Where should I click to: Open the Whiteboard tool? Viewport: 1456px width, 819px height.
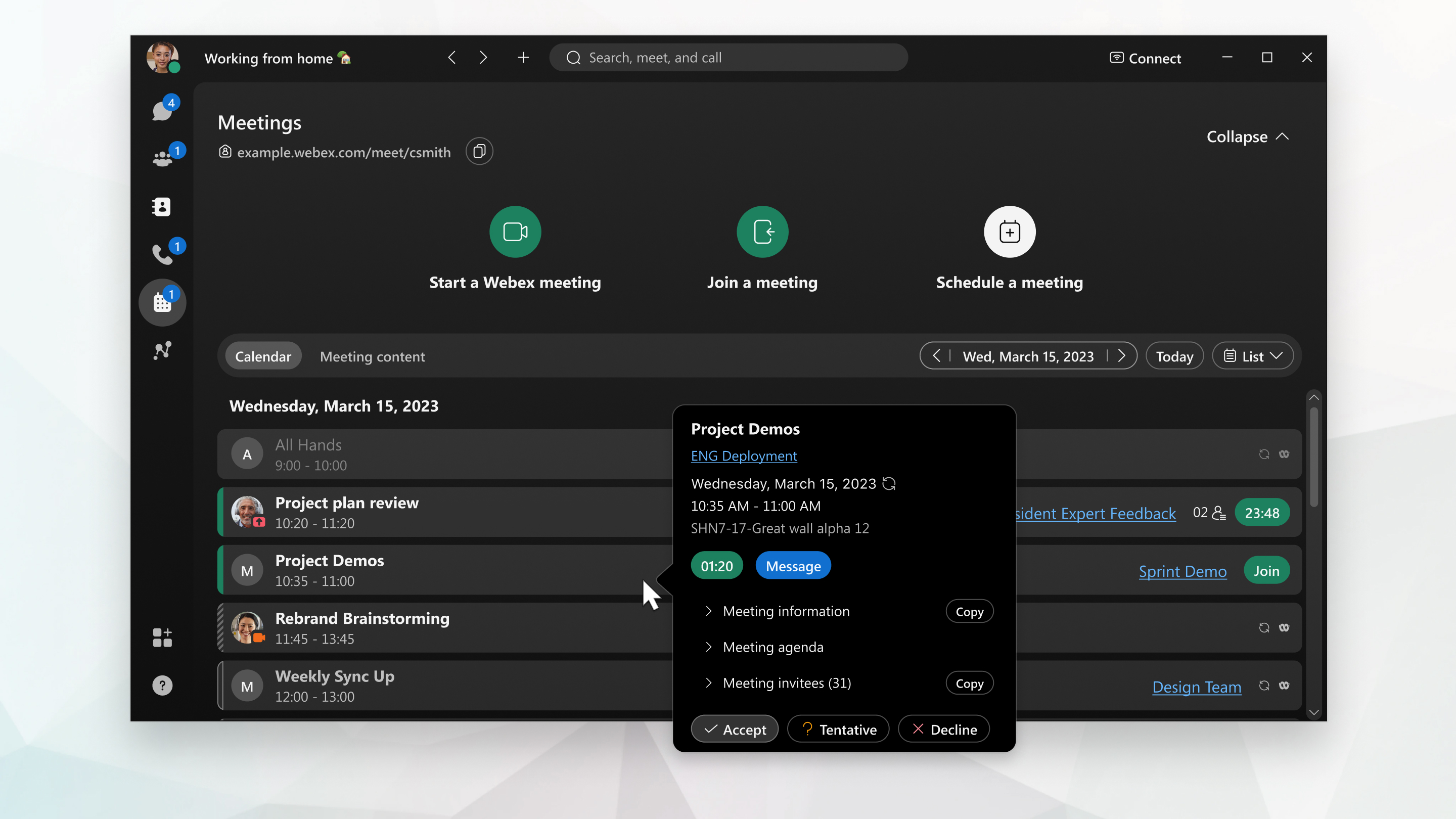tap(162, 351)
